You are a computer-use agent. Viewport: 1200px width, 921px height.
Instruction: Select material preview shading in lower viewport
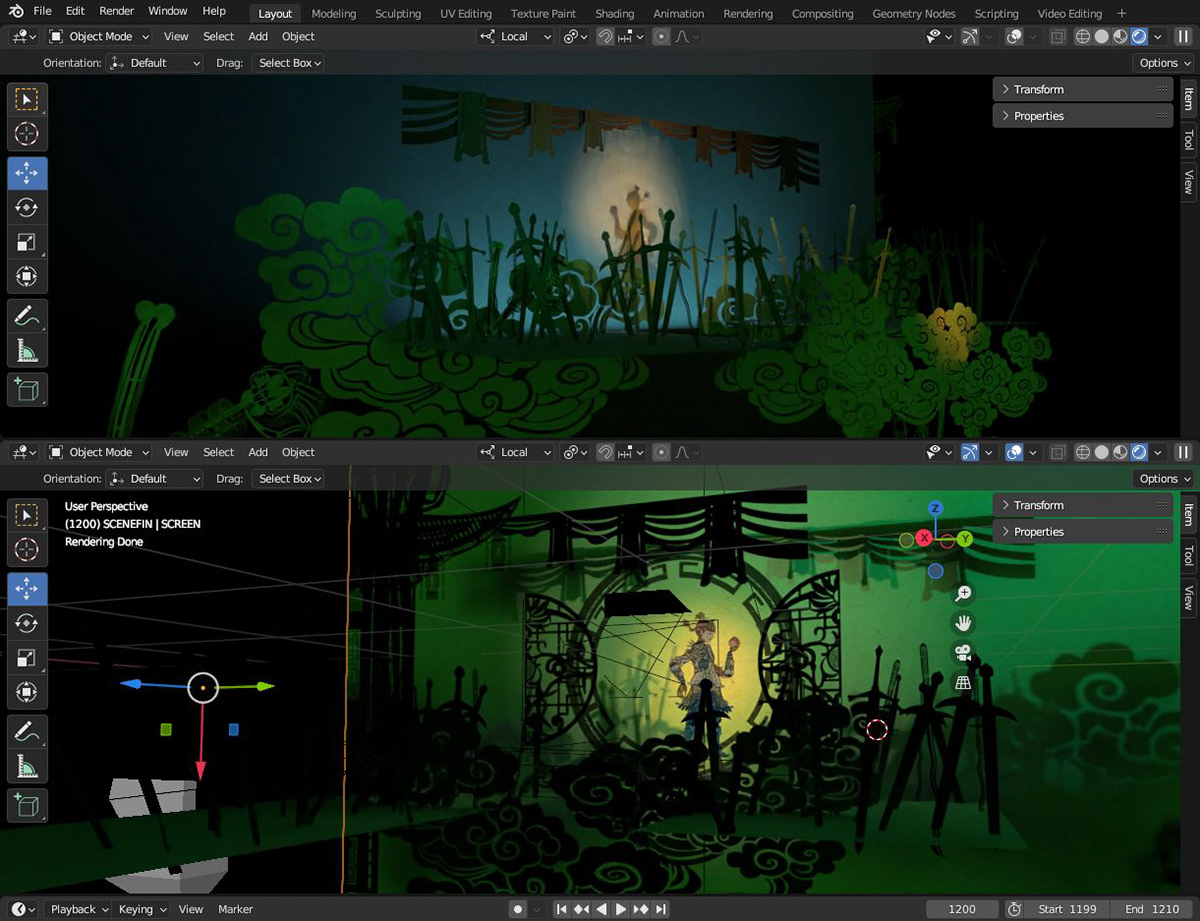(1121, 452)
